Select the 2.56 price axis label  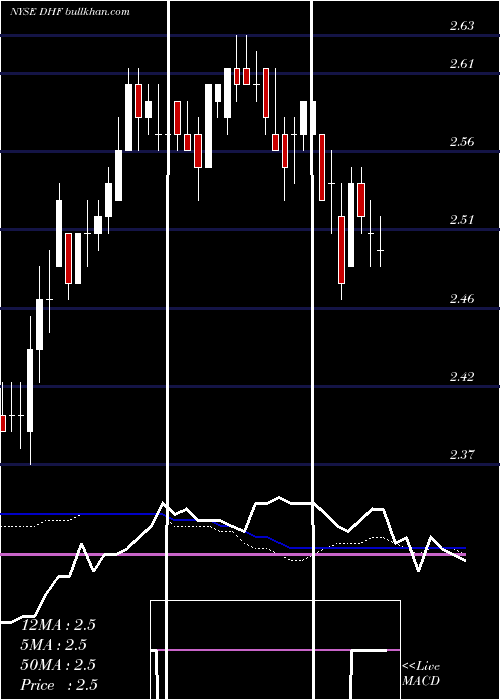(462, 142)
